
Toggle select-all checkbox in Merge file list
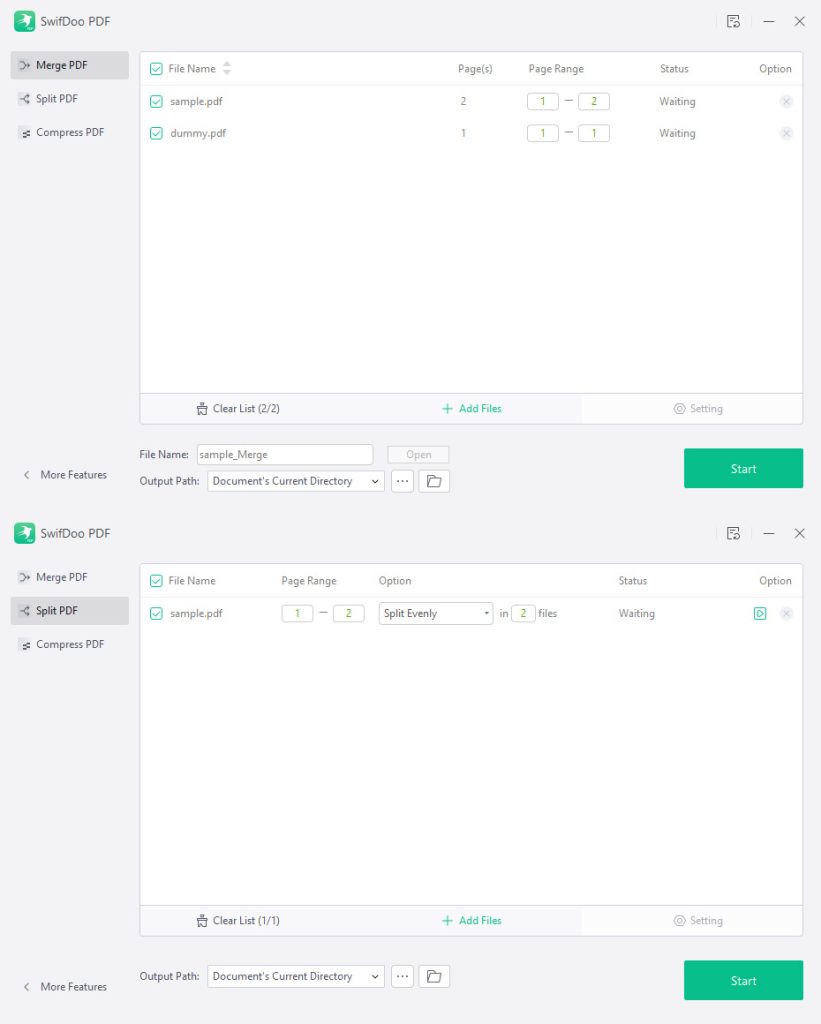coord(156,69)
